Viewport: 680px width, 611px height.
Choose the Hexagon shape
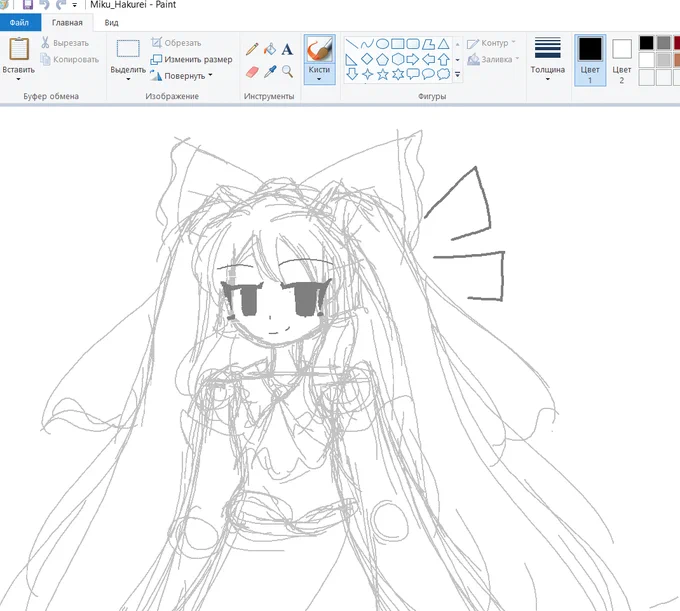click(x=397, y=59)
